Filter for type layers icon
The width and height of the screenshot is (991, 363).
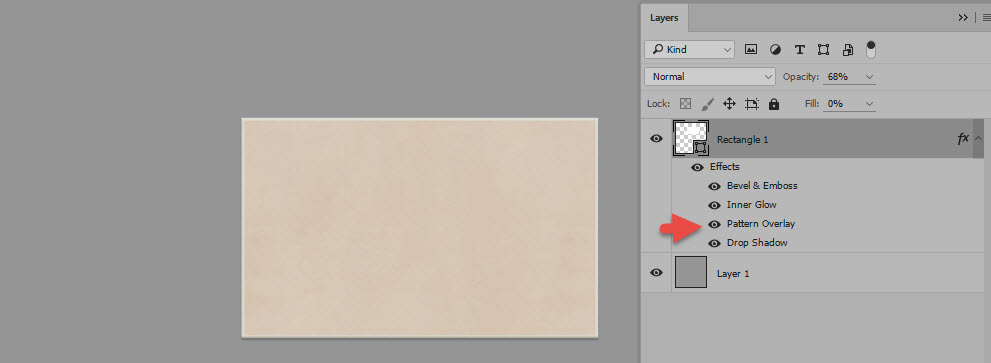pos(799,49)
